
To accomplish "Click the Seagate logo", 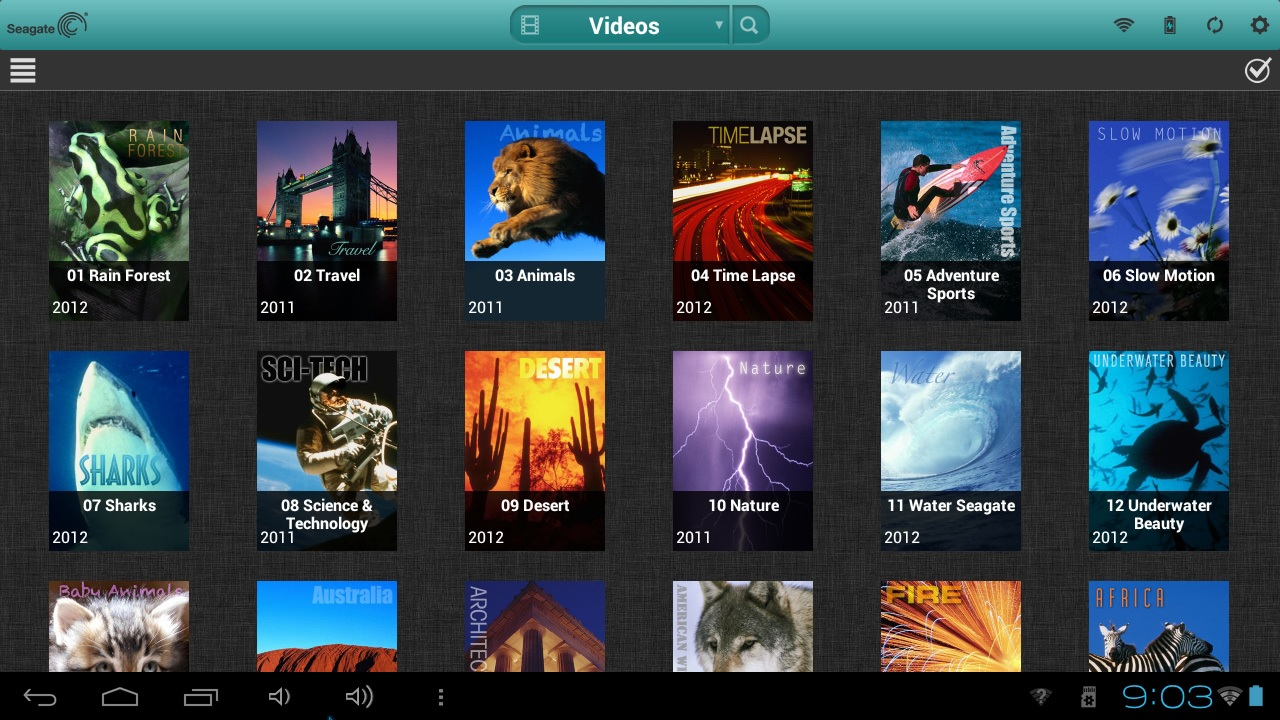I will pyautogui.click(x=47, y=25).
